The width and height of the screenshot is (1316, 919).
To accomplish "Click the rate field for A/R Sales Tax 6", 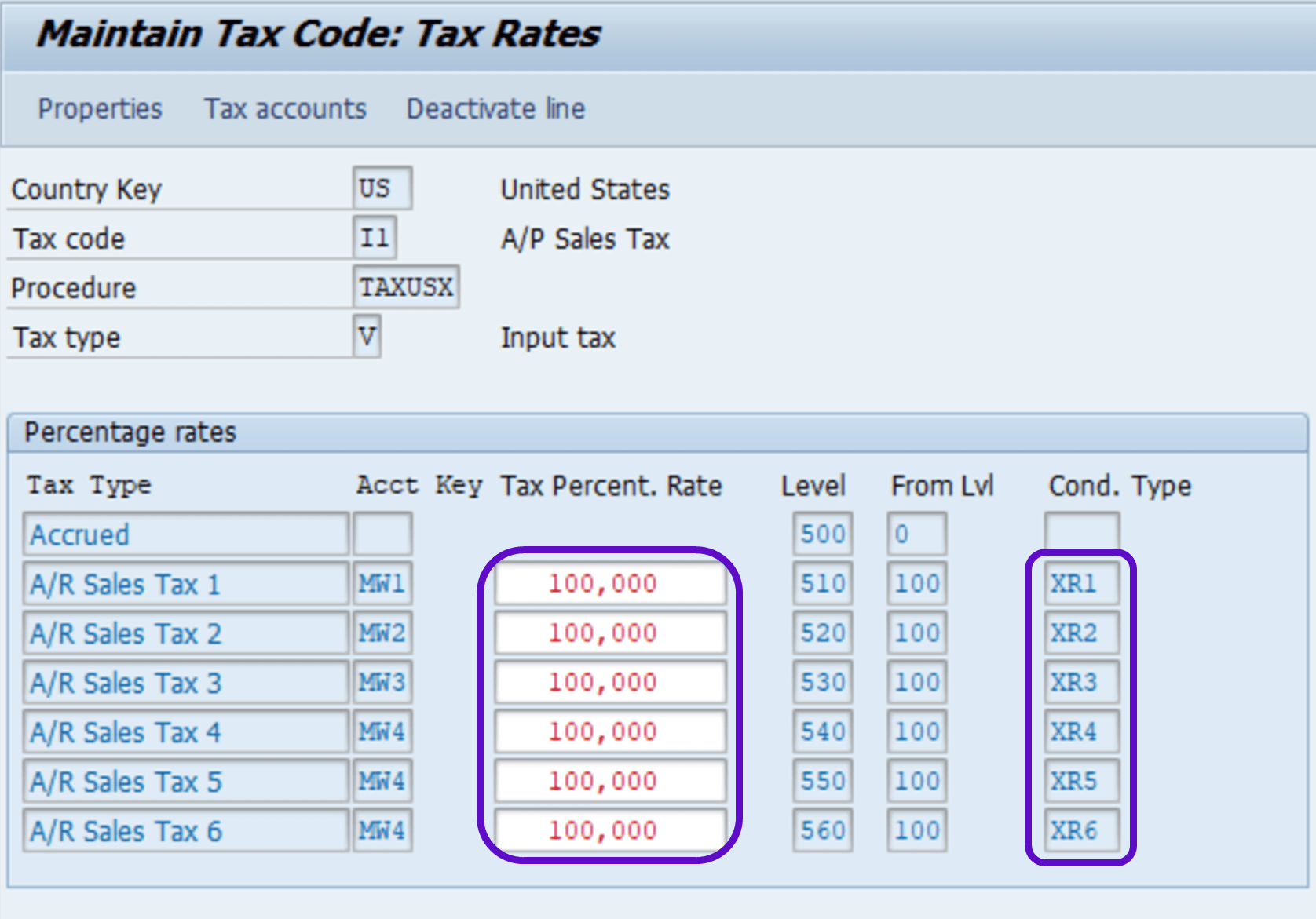I will pyautogui.click(x=610, y=830).
